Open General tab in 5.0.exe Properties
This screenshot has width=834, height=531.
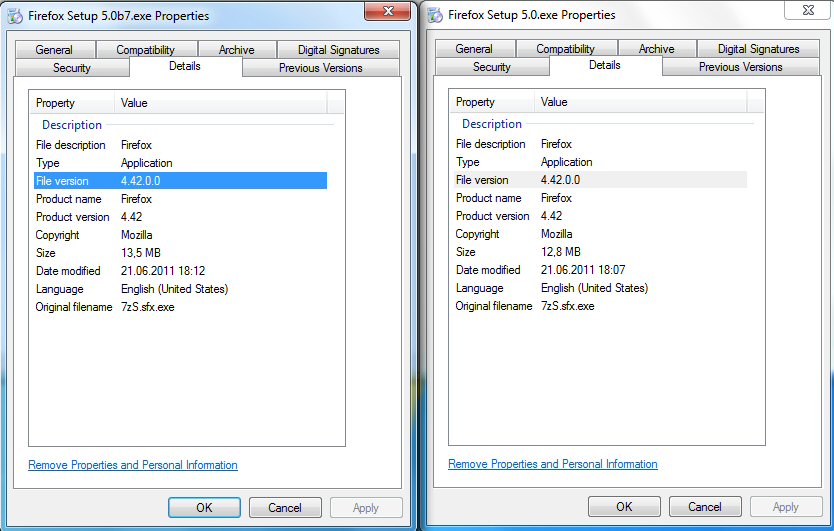[475, 48]
